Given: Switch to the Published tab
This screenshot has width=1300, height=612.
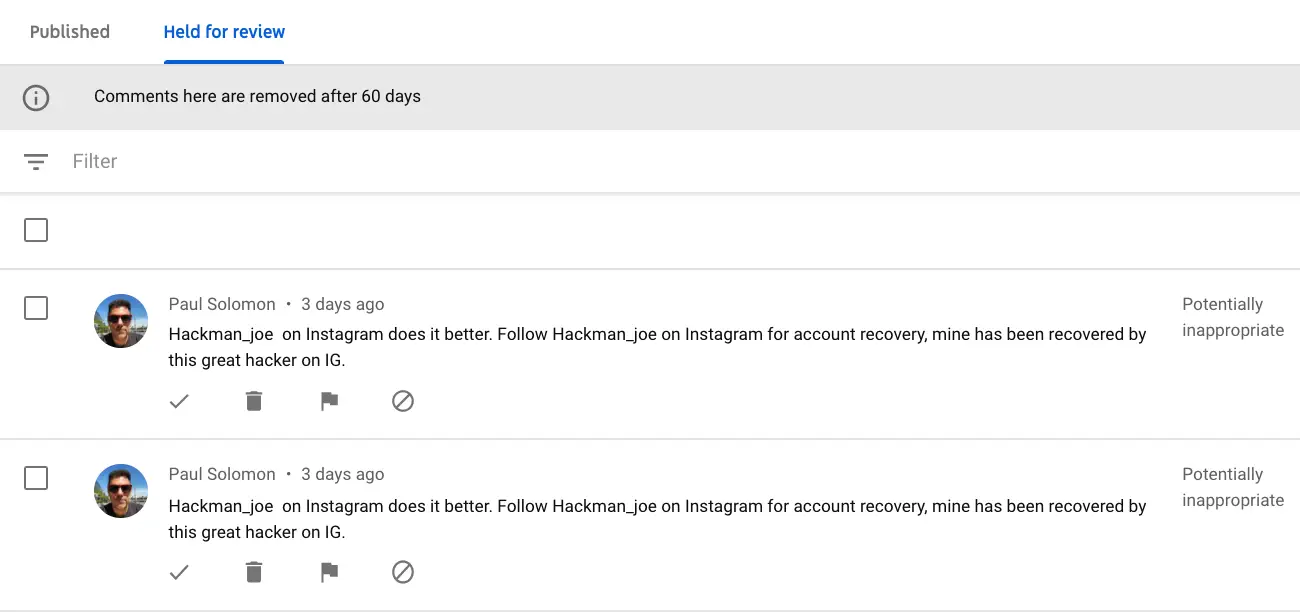Looking at the screenshot, I should (70, 32).
